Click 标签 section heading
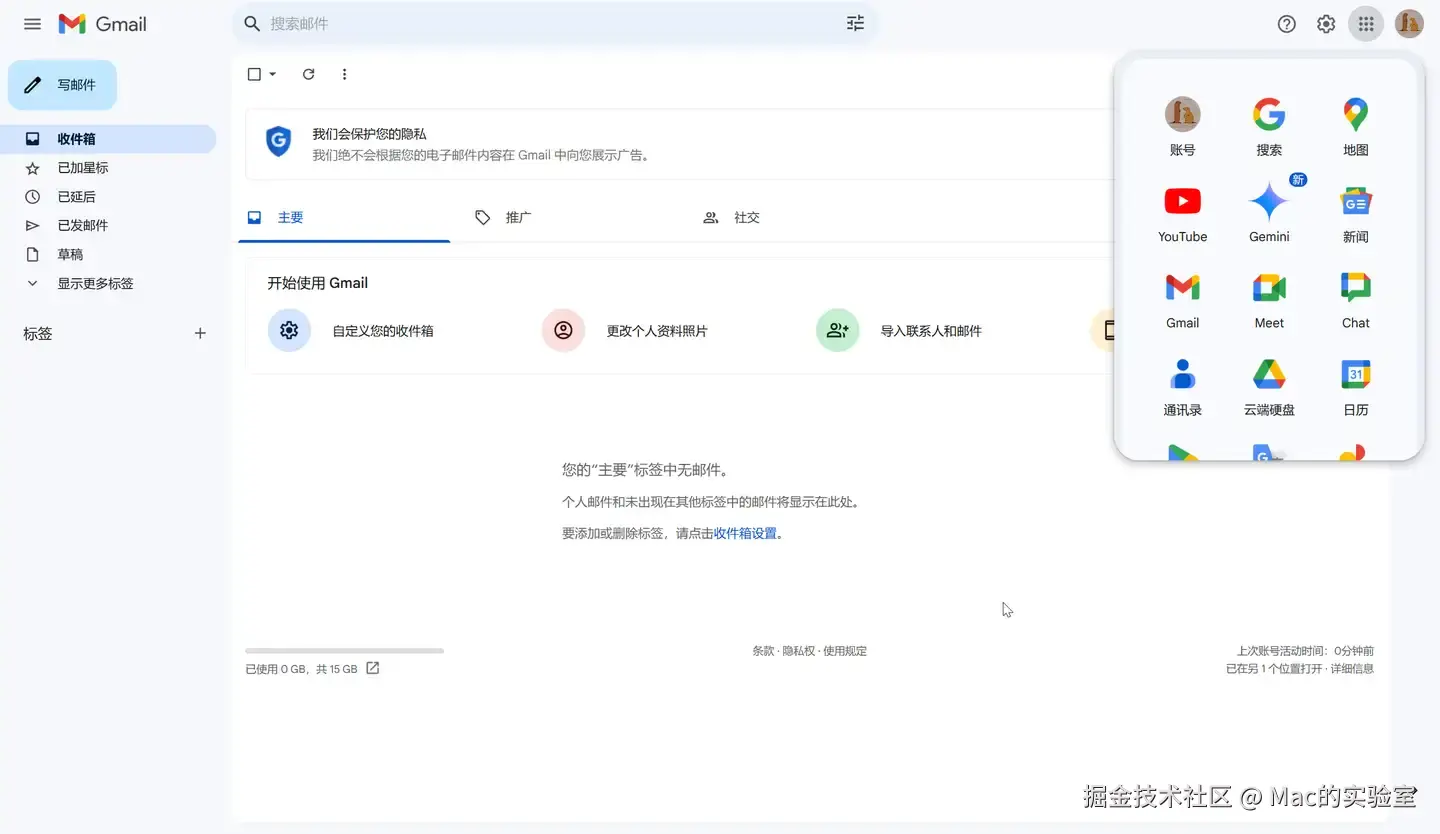The image size is (1440, 834). [38, 334]
